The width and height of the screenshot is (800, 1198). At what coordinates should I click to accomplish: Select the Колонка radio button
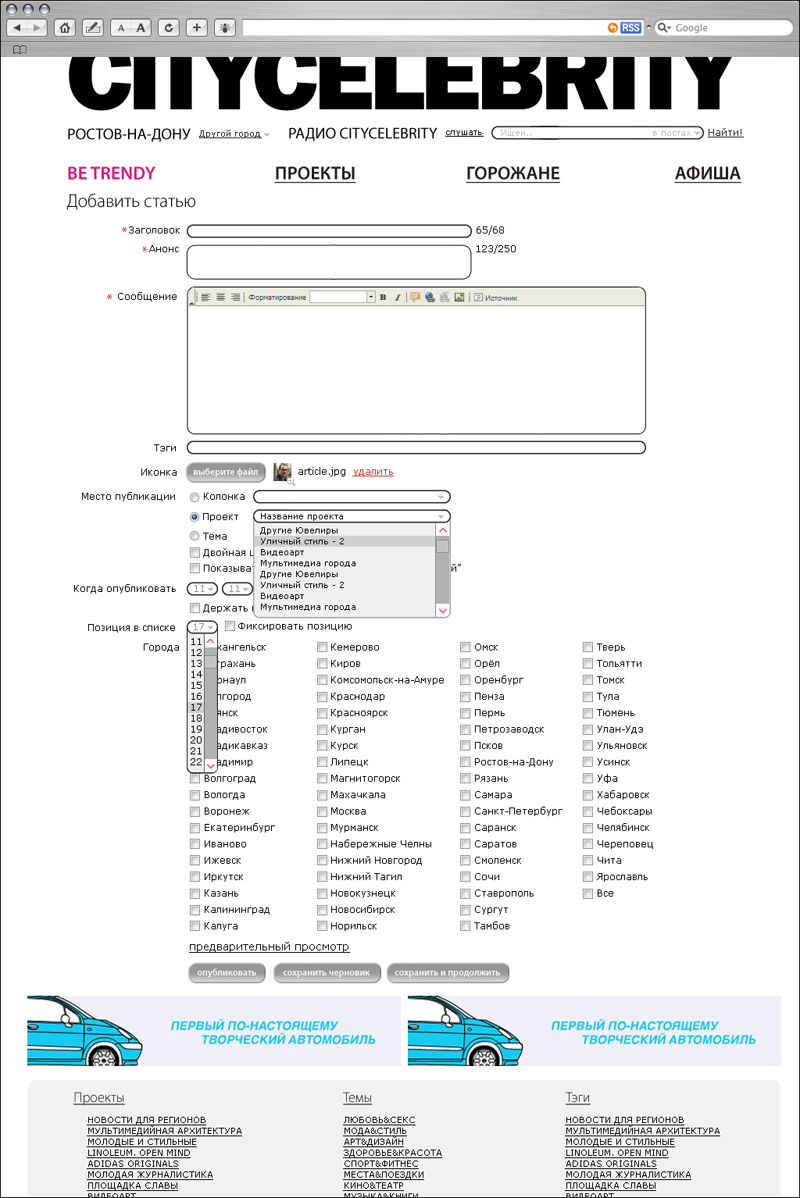(x=194, y=497)
